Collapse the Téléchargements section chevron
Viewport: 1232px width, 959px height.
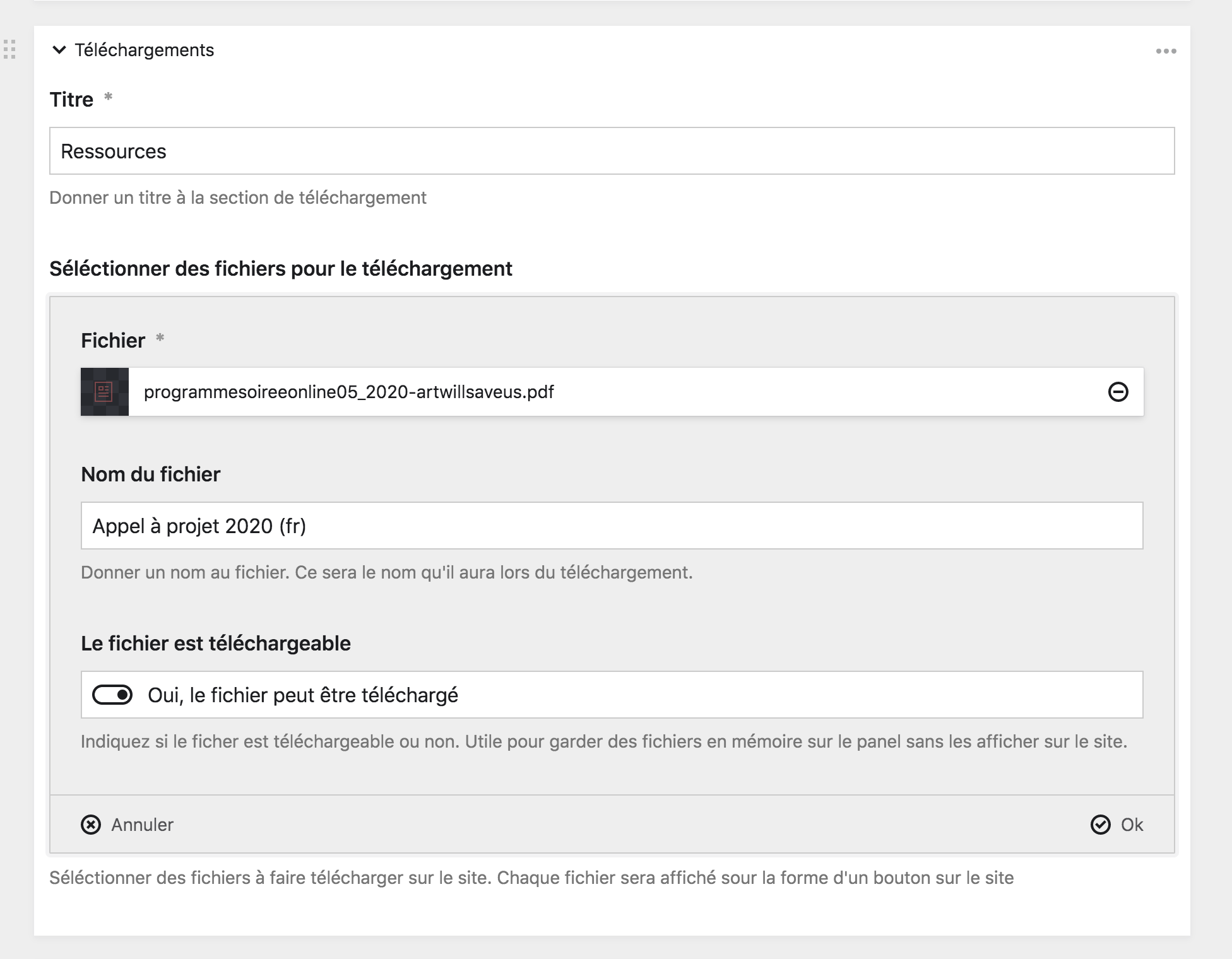click(x=59, y=50)
